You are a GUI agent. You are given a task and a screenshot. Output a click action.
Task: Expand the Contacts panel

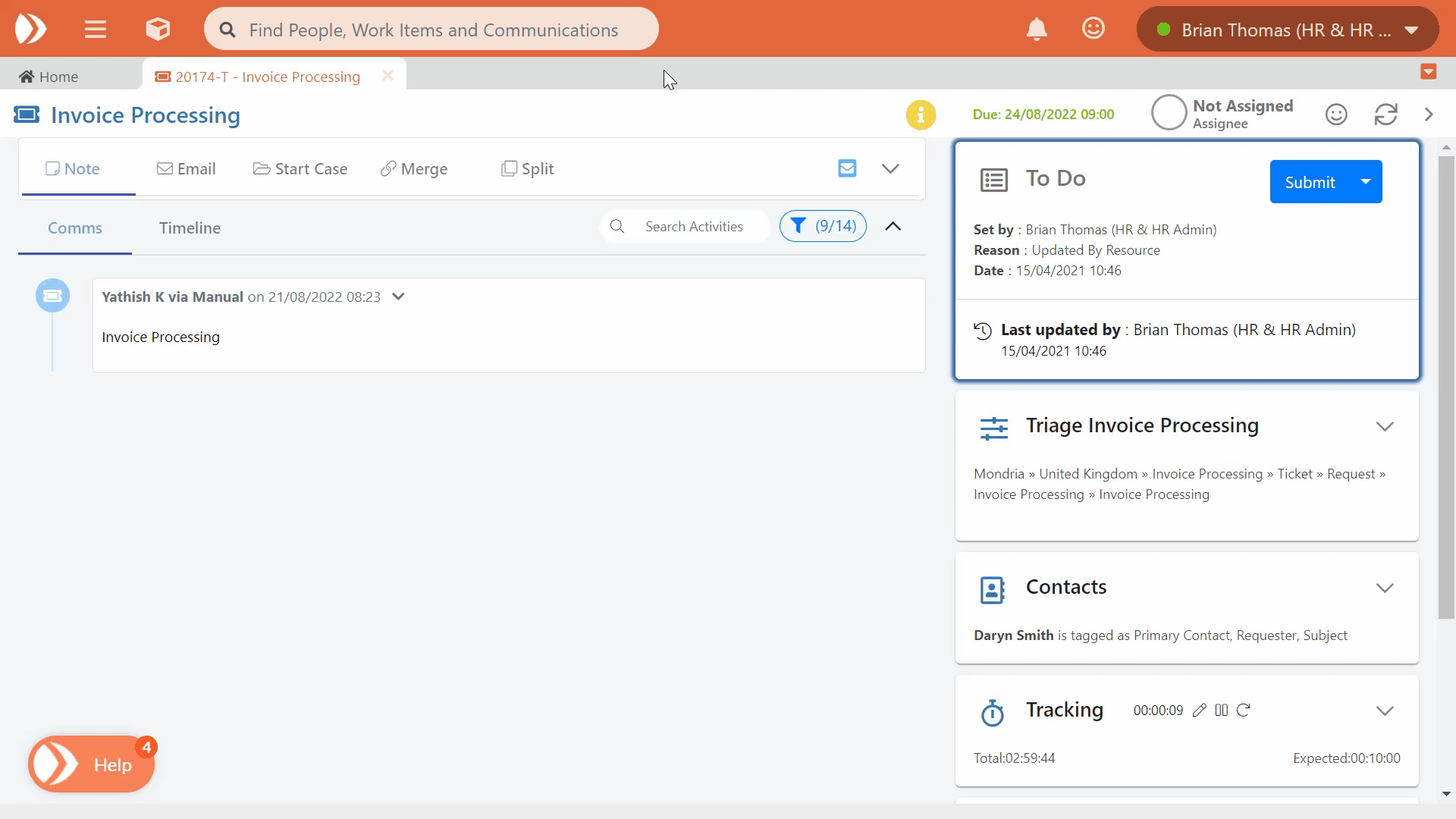click(x=1385, y=588)
